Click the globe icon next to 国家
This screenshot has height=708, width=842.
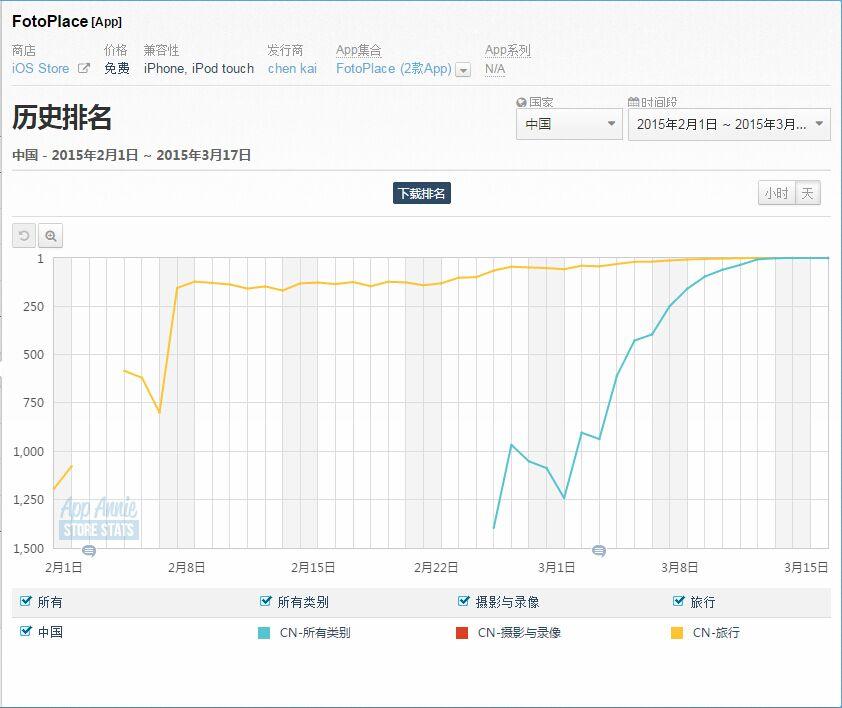[521, 102]
